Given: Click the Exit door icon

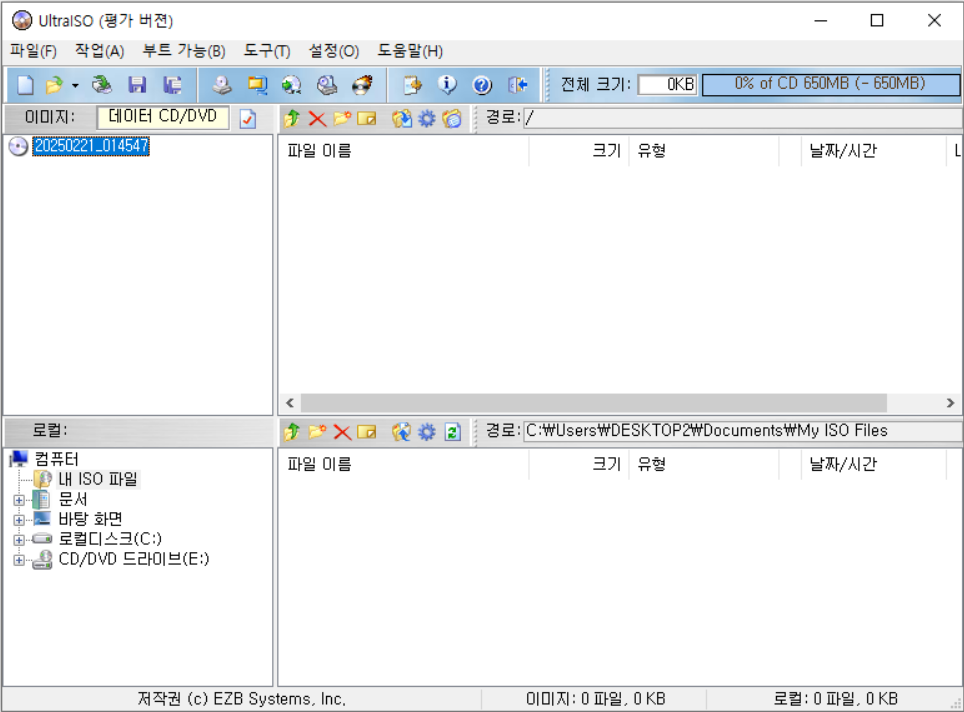Looking at the screenshot, I should pos(518,84).
